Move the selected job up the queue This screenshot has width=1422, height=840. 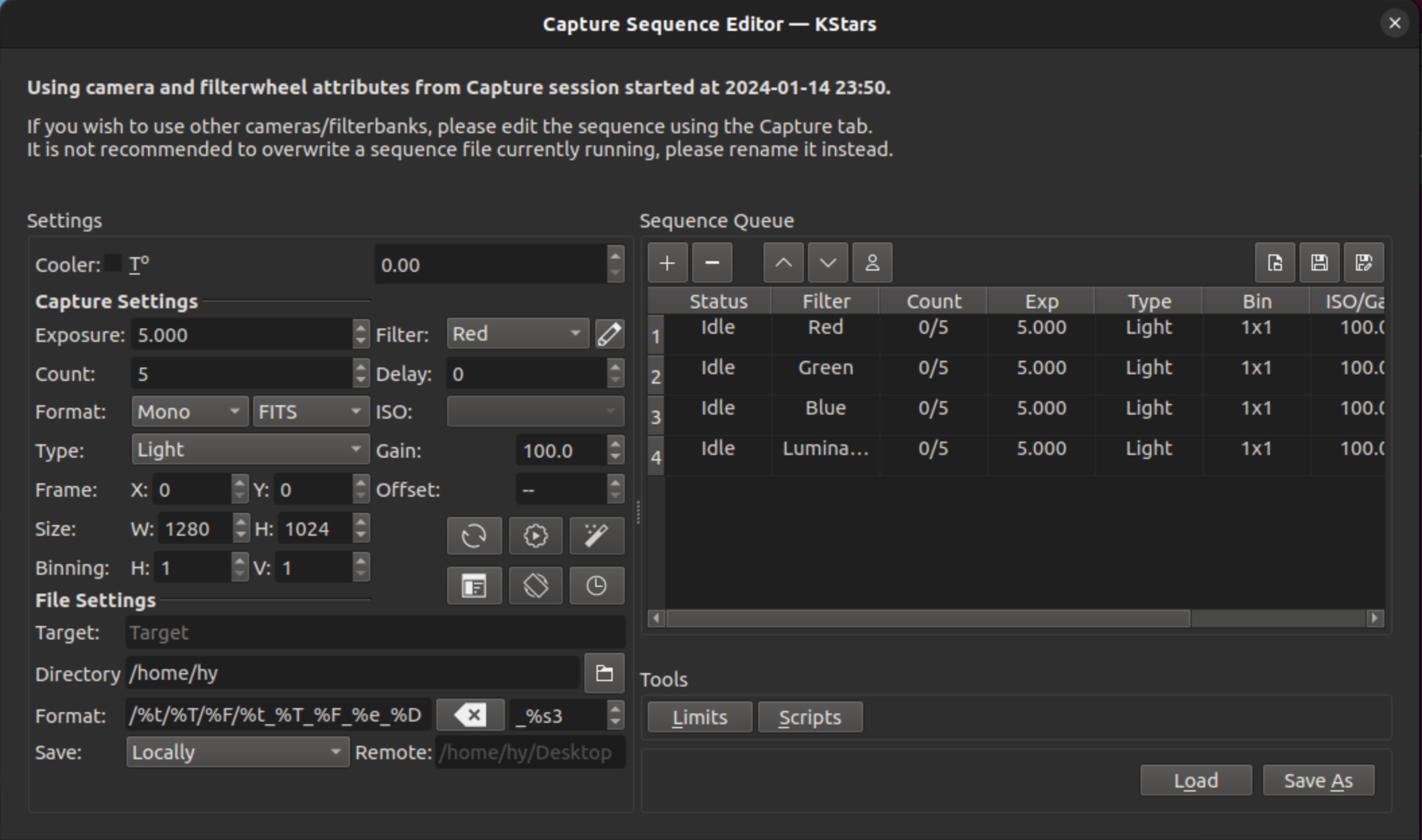click(x=783, y=262)
